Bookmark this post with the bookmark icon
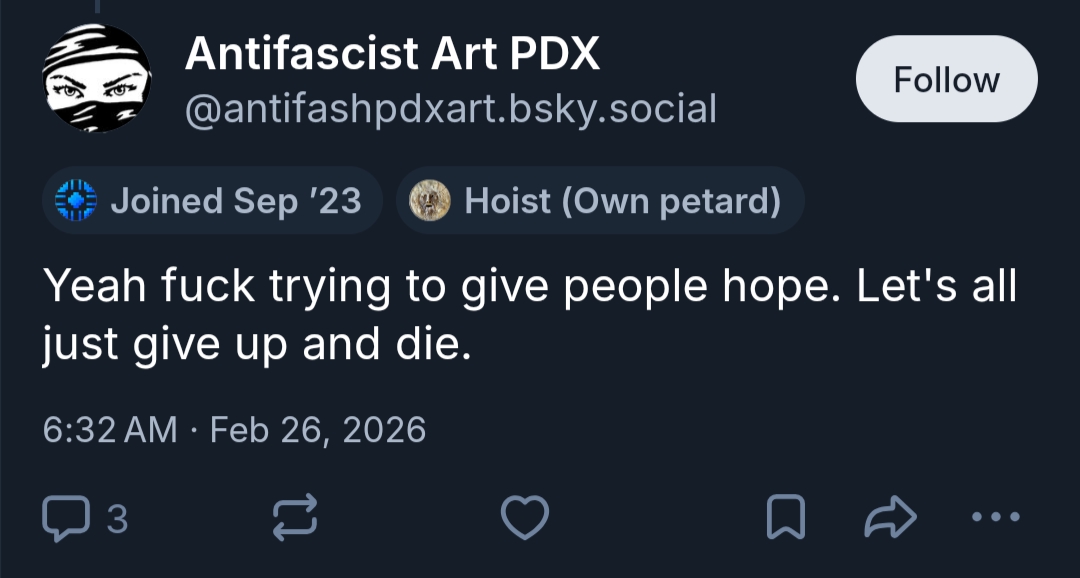The width and height of the screenshot is (1080, 578). [x=785, y=517]
